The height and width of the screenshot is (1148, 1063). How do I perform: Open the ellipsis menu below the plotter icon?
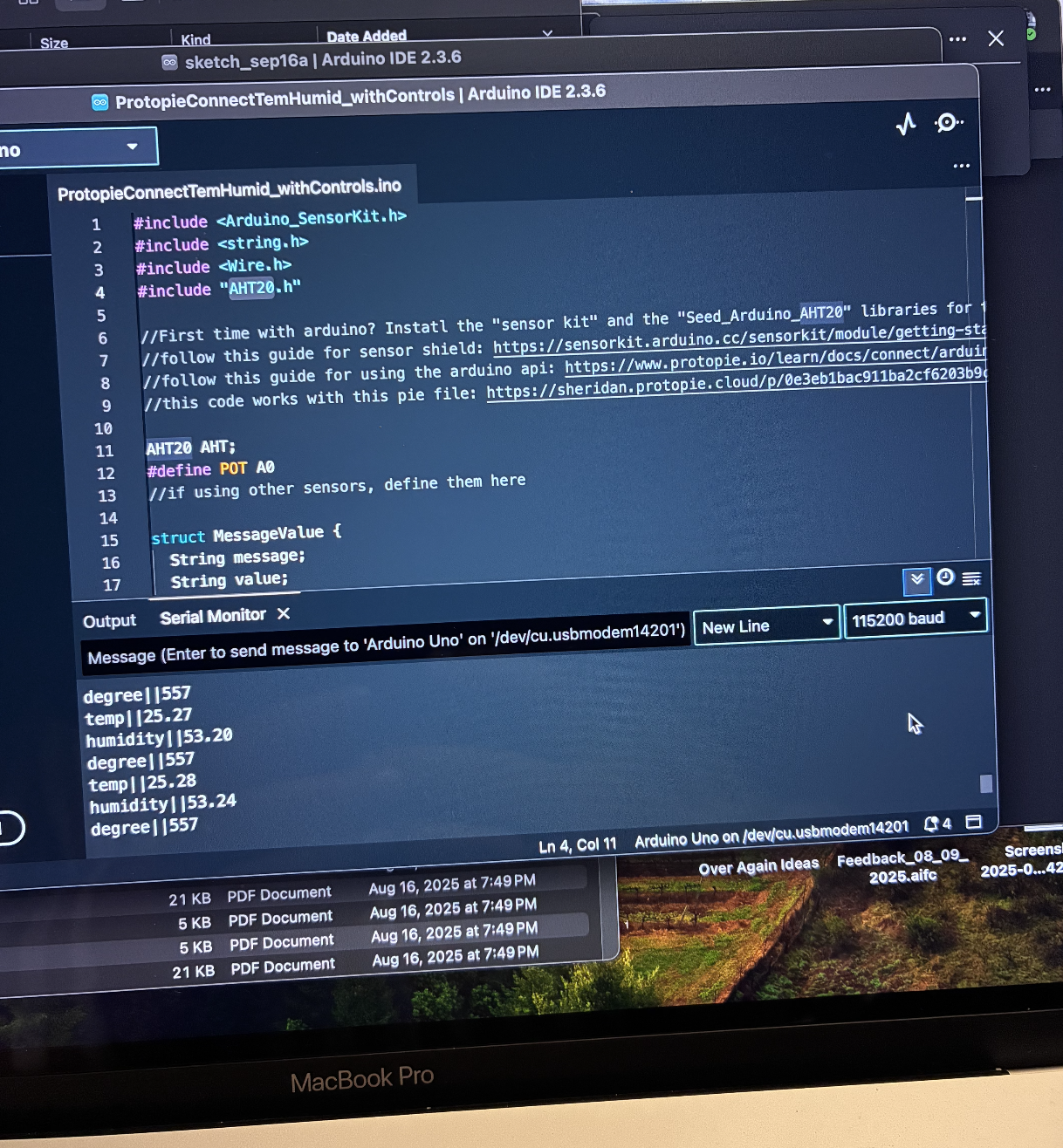click(x=960, y=166)
